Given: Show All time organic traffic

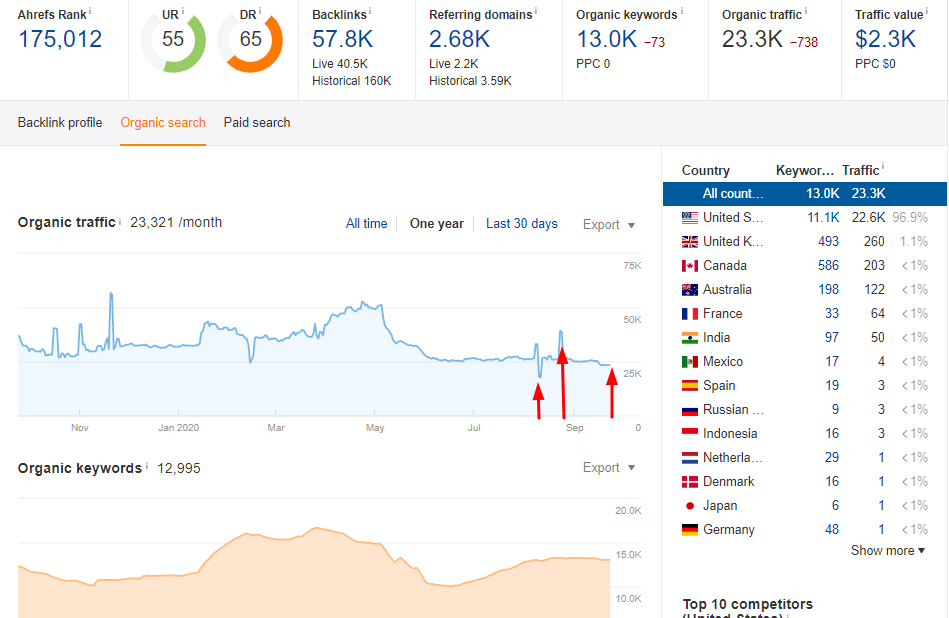Looking at the screenshot, I should pos(366,223).
